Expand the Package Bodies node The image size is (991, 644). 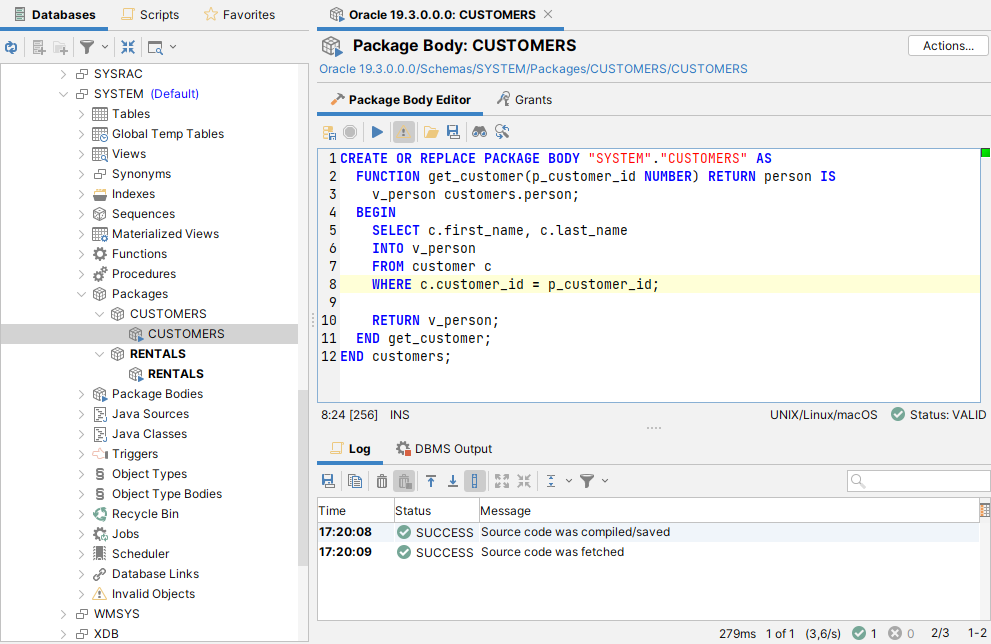pyautogui.click(x=81, y=393)
